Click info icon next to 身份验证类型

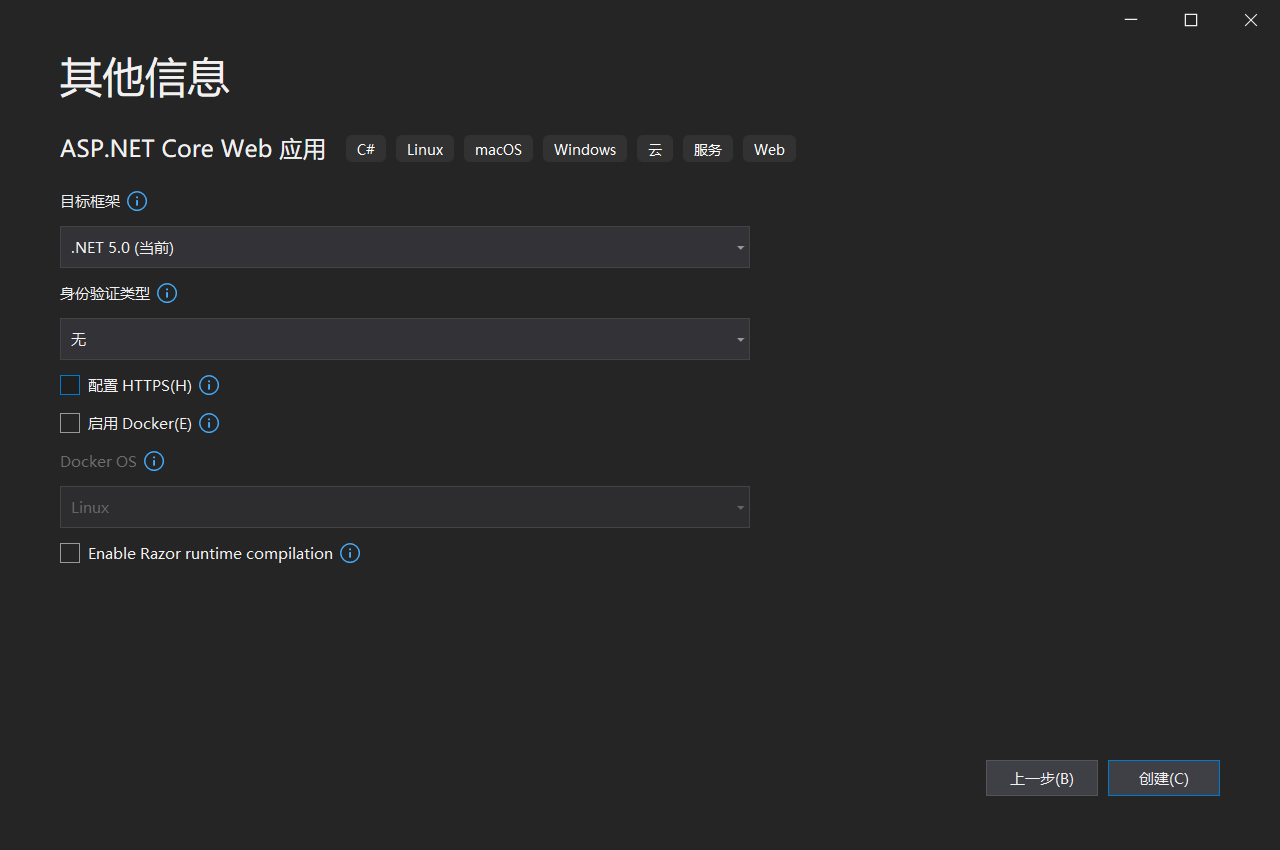coord(168,293)
